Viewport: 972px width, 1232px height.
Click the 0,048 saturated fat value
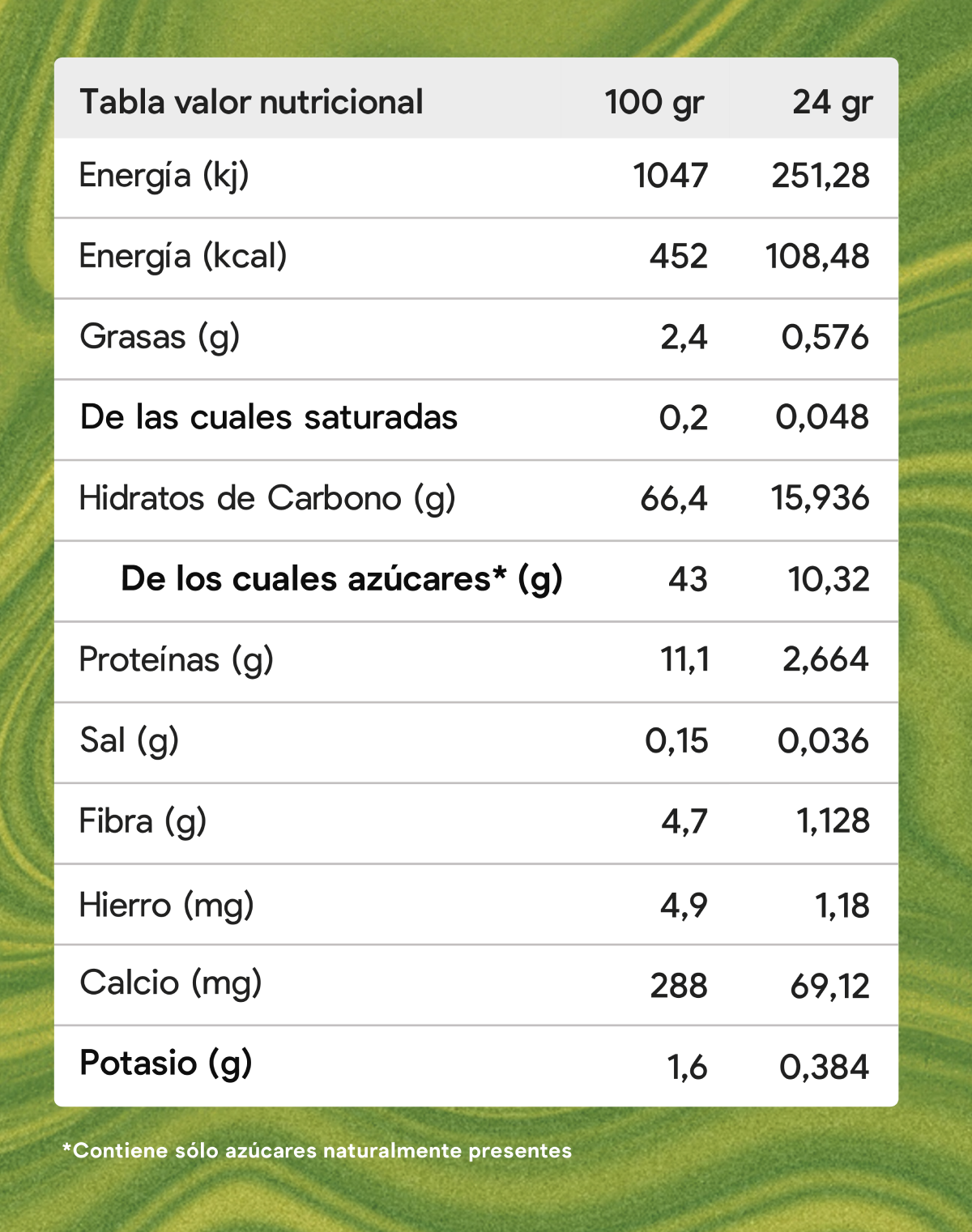pos(822,418)
